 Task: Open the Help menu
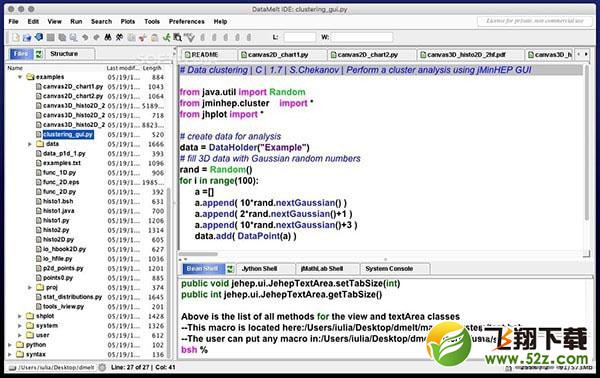[220, 21]
